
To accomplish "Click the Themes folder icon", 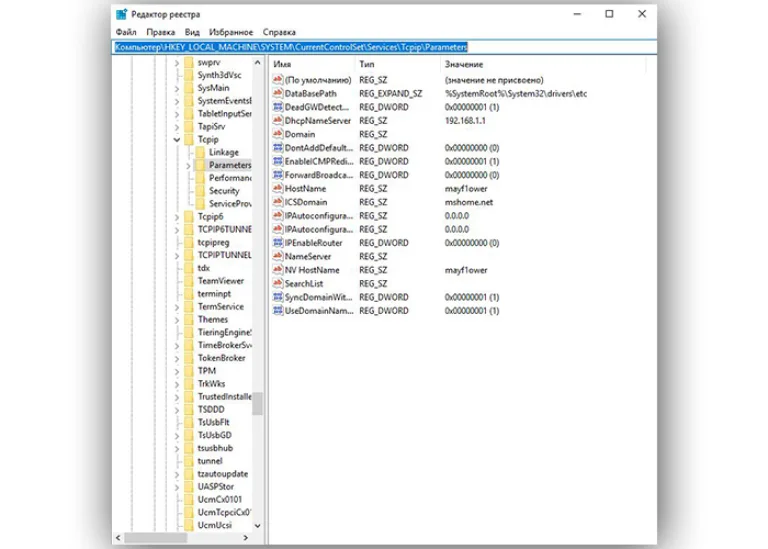I will (189, 319).
